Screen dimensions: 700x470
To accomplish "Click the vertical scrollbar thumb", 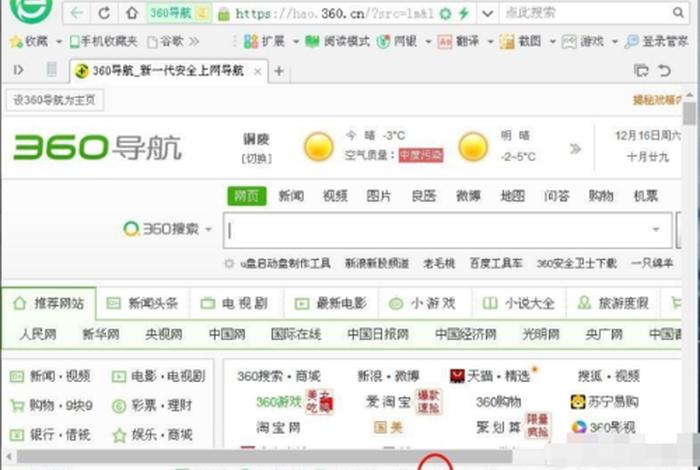I will click(x=690, y=113).
